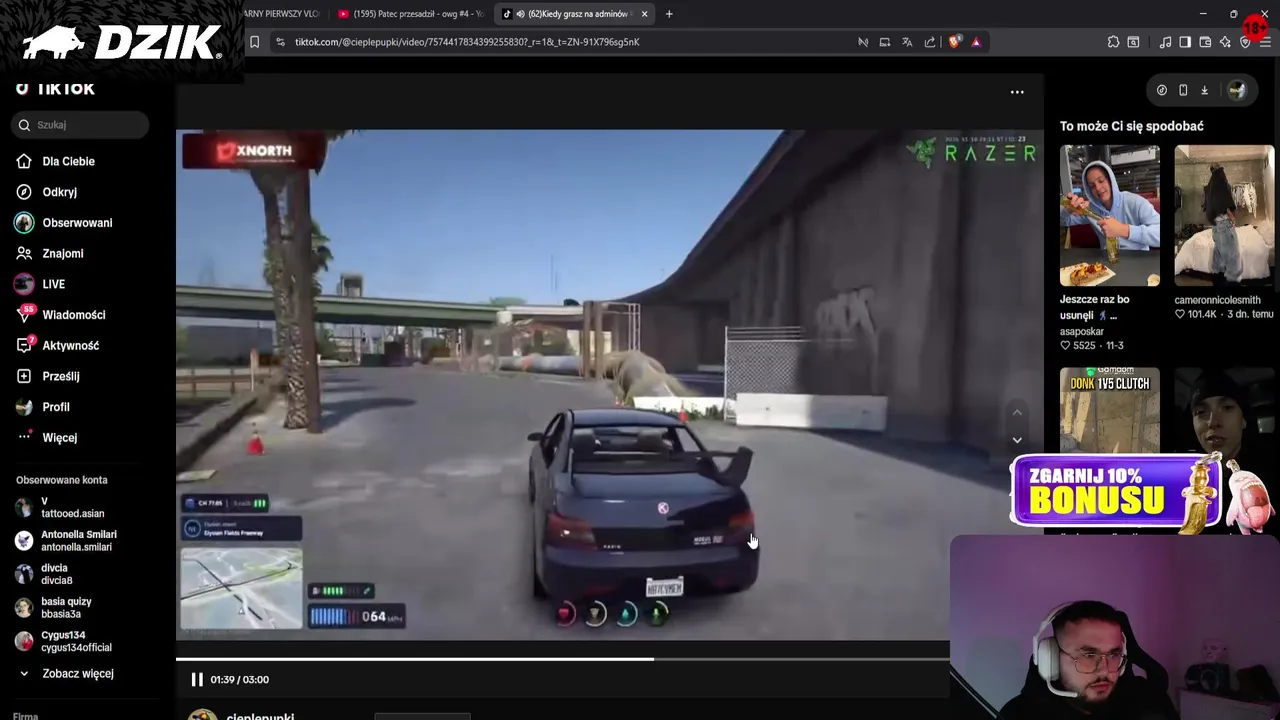1280x720 pixels.
Task: Click the search magnifier icon
Action: pos(24,125)
